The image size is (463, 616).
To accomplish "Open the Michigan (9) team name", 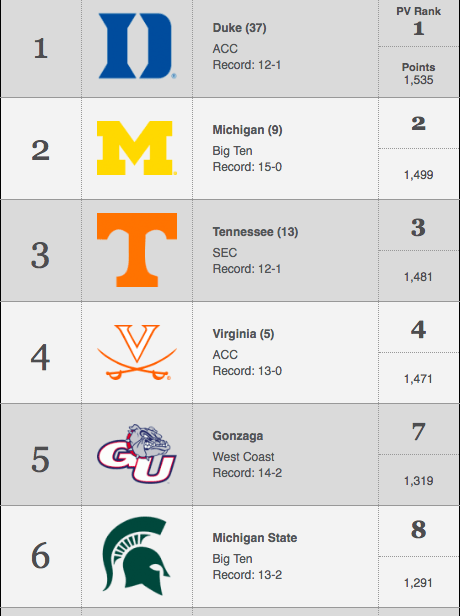I will pyautogui.click(x=247, y=130).
